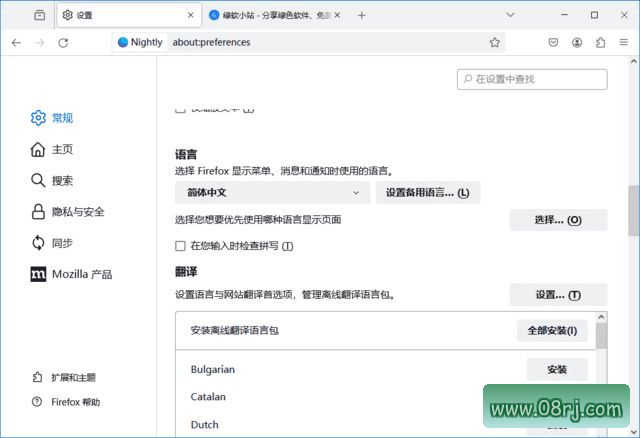Open the Pocket save icon
Screen dimensions: 640x438
tap(553, 42)
